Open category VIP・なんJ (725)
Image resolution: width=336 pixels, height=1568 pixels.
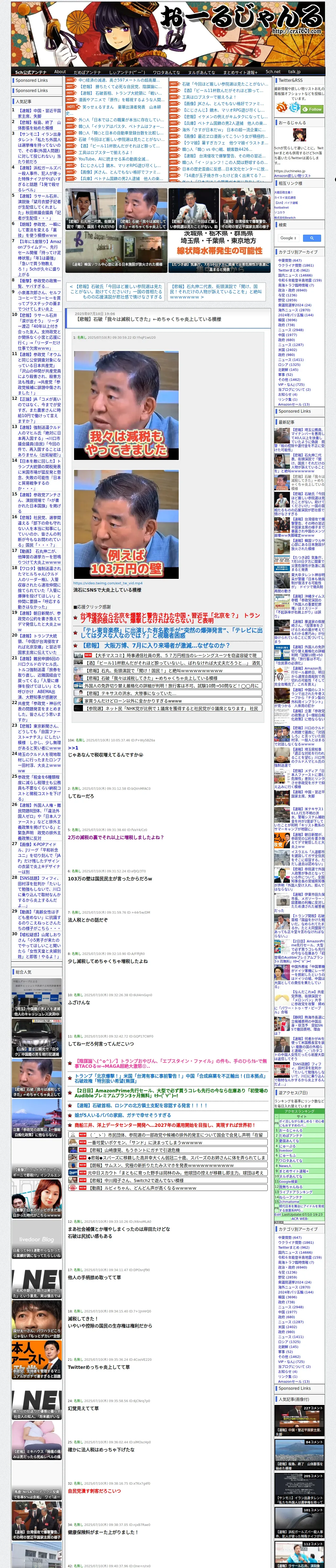pyautogui.click(x=291, y=385)
